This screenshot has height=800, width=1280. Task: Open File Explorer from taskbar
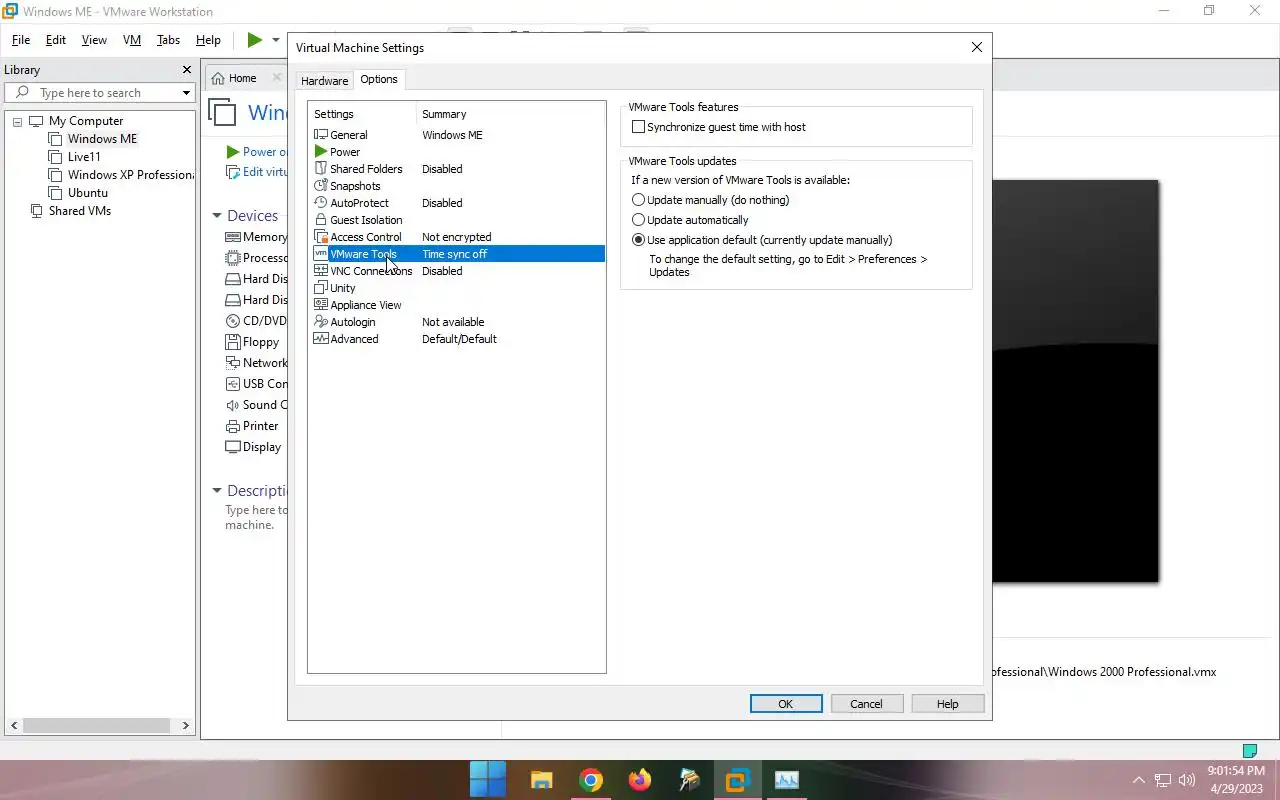[x=541, y=780]
